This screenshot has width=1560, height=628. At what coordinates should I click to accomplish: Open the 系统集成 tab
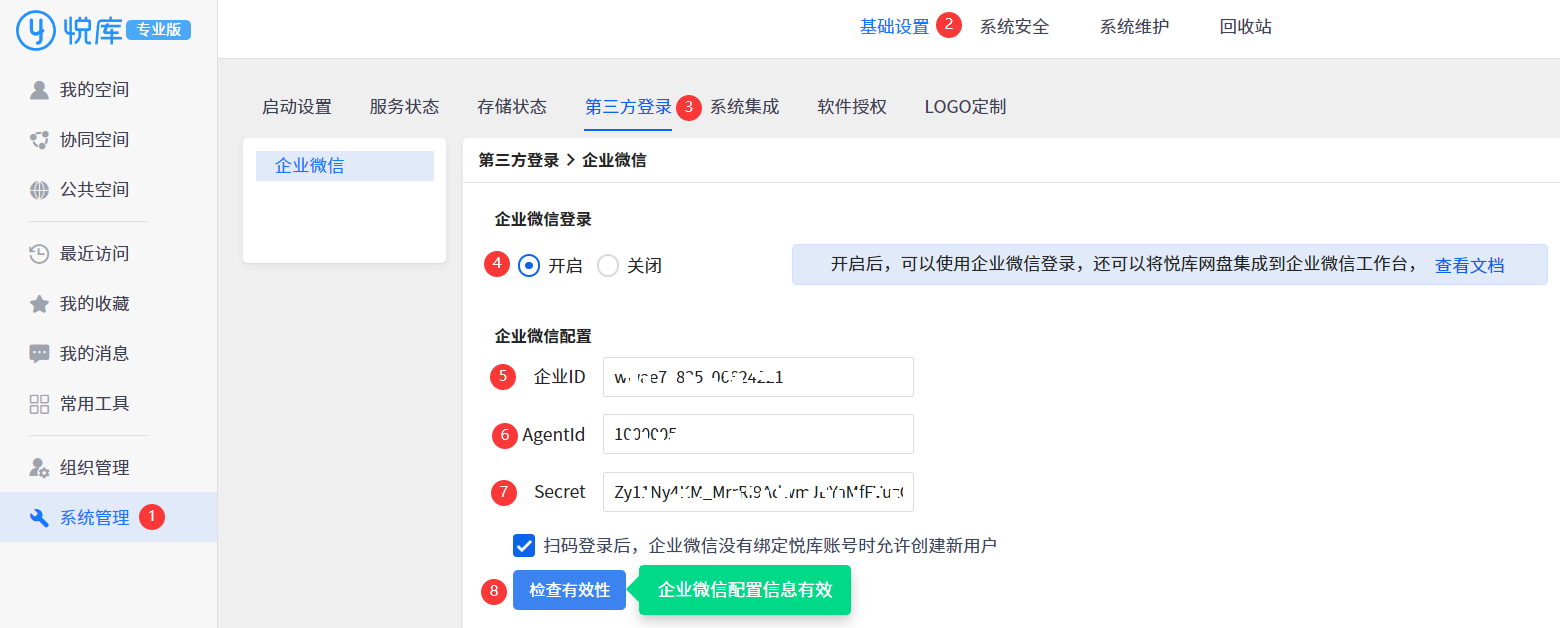click(744, 107)
